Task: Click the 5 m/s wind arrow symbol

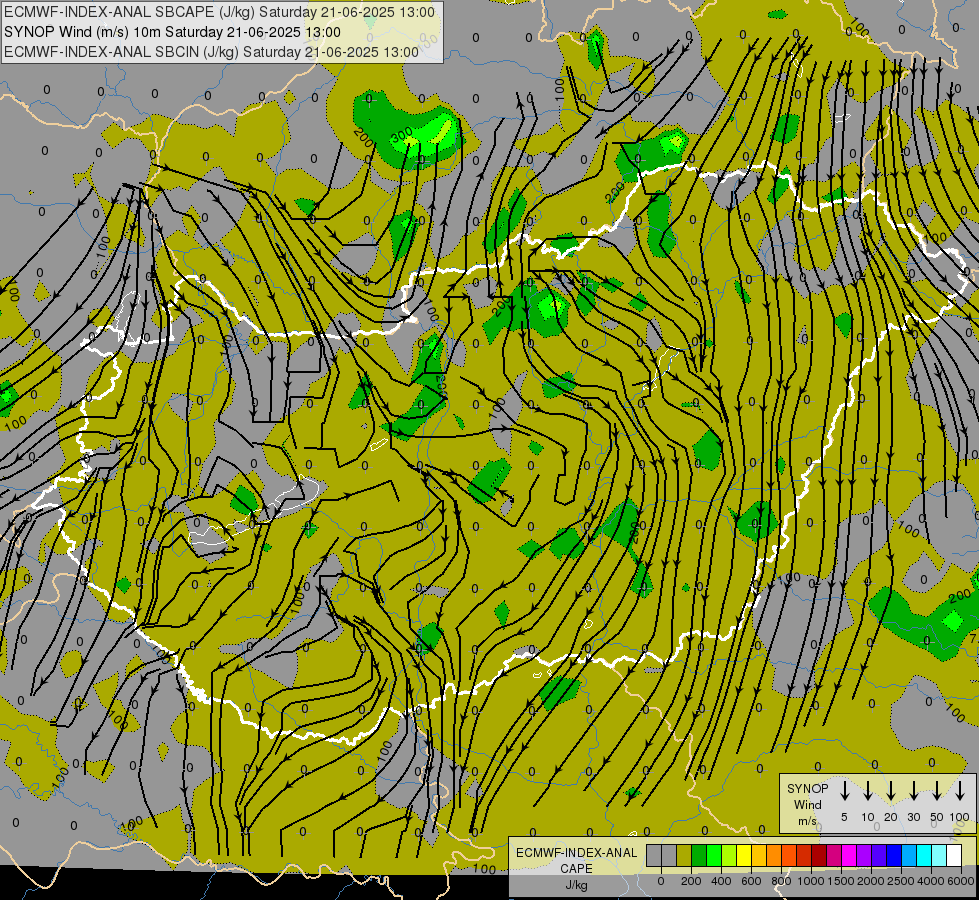Action: [844, 791]
